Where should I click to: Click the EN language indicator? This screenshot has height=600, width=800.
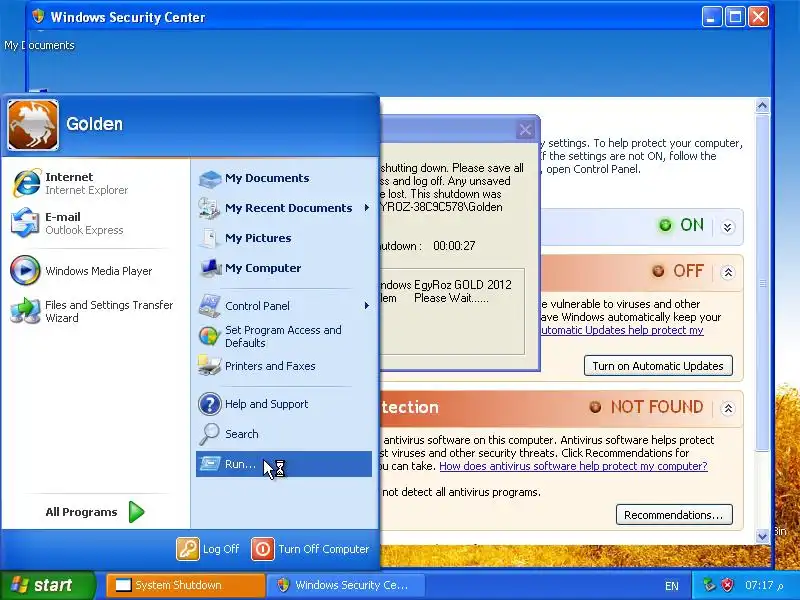pos(672,586)
